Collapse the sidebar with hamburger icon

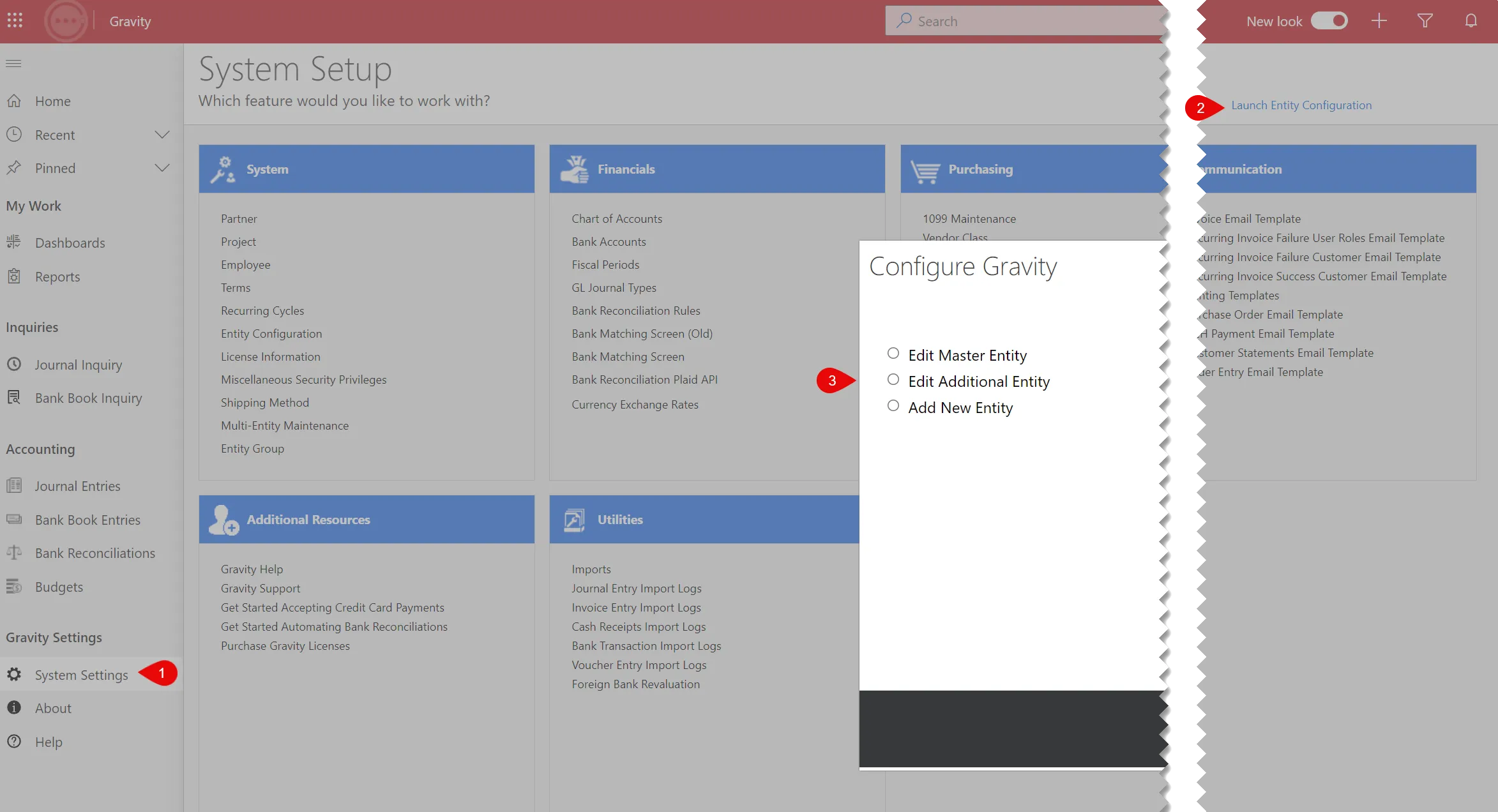pyautogui.click(x=13, y=63)
